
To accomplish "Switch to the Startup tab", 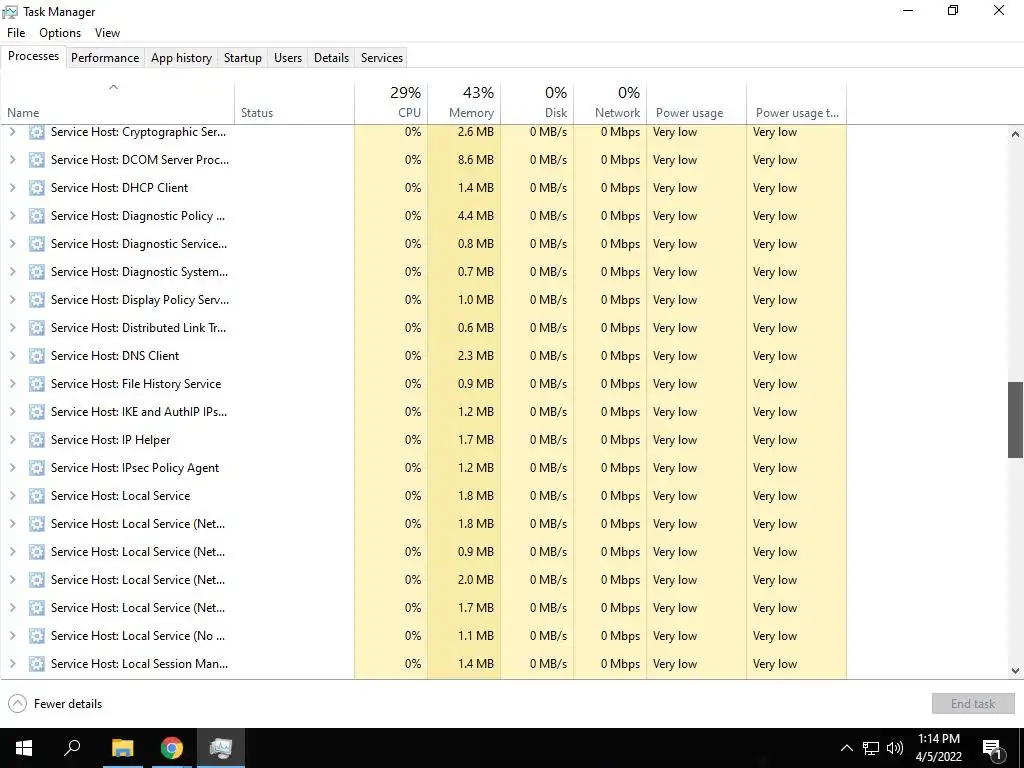I will pos(243,57).
